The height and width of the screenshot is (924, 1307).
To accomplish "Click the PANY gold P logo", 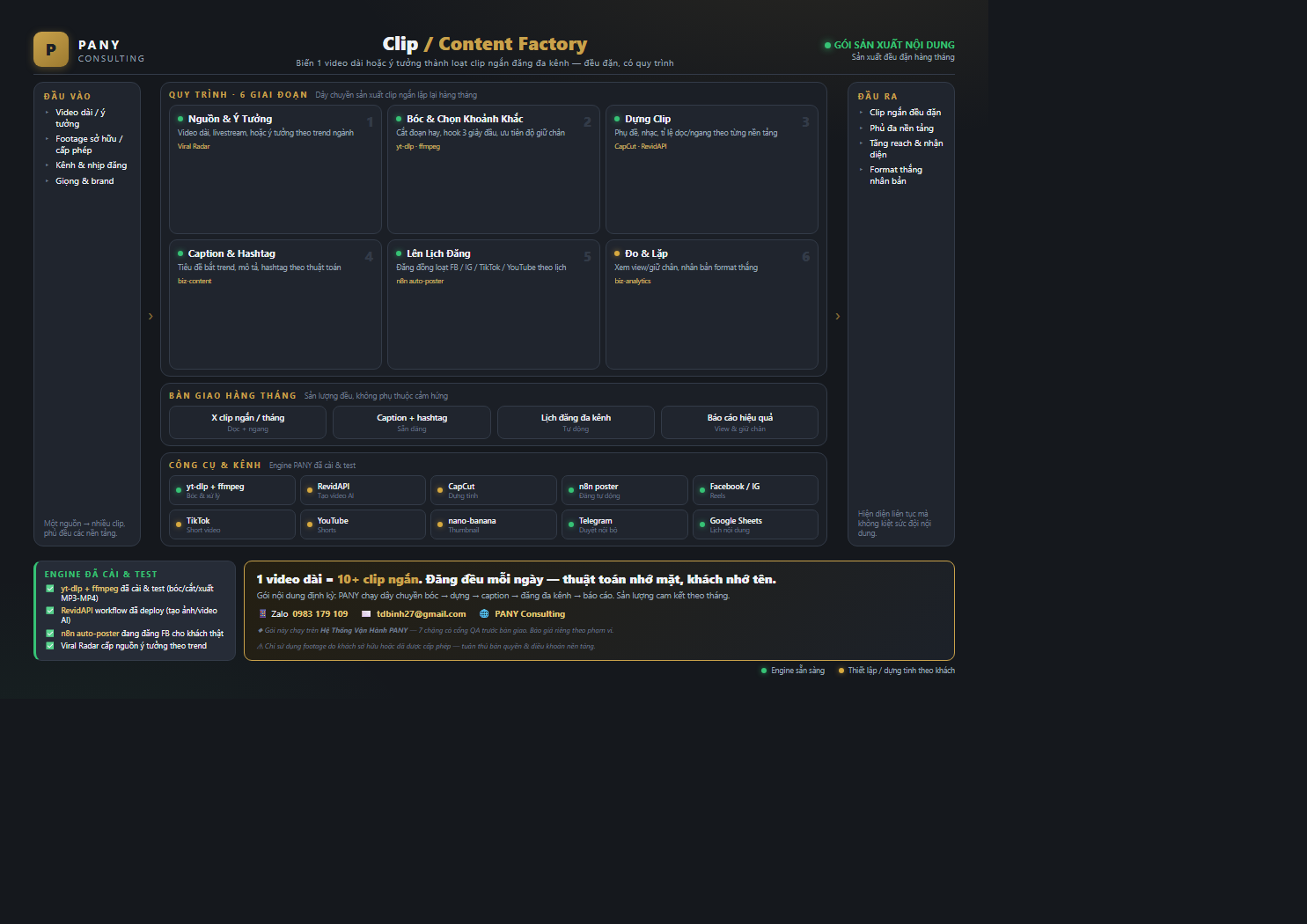I will [51, 49].
